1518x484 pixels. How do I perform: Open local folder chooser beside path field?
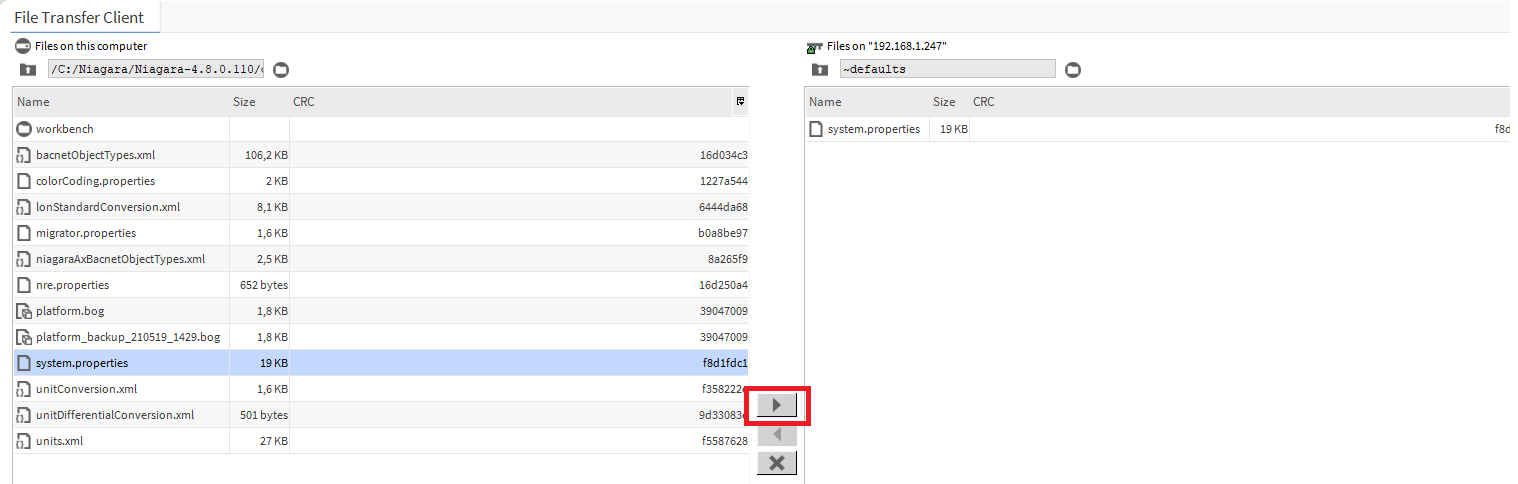point(281,69)
